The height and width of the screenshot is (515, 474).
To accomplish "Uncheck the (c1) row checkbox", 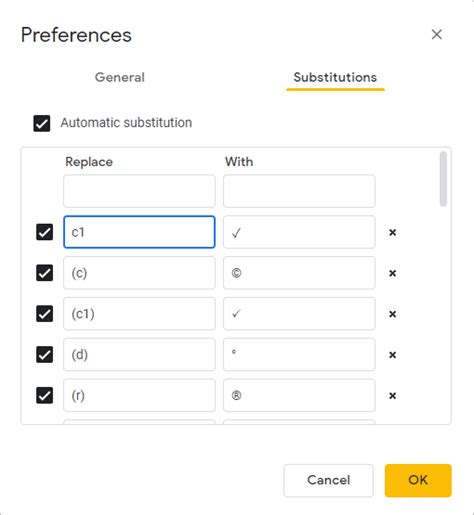I will coord(44,314).
